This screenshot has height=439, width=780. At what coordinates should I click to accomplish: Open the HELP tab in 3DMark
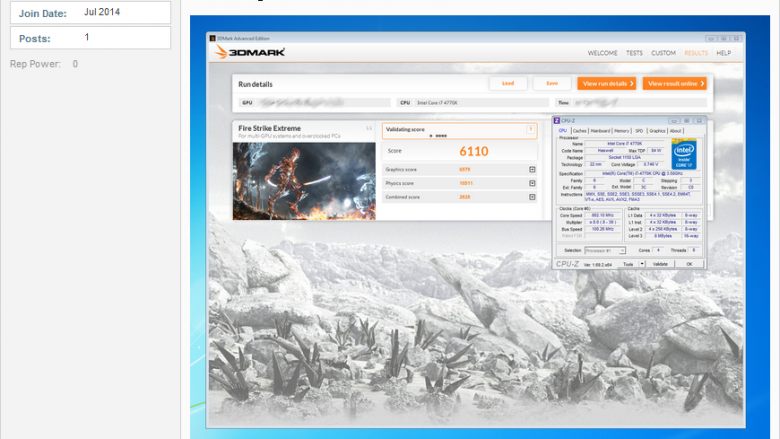coord(724,53)
